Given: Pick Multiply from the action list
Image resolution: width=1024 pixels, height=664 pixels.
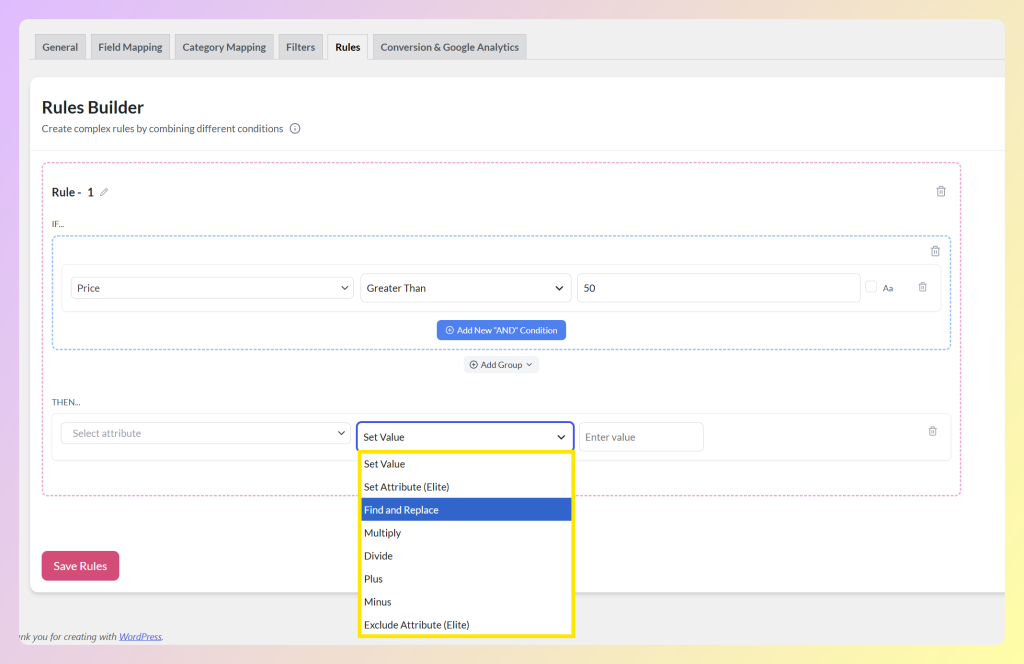Looking at the screenshot, I should 466,533.
